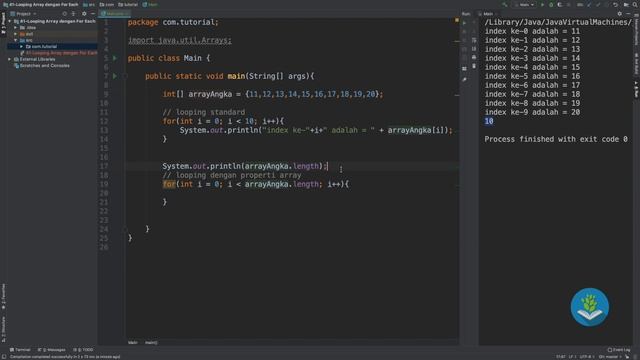Click the import java.util.Arrays line
The image size is (640, 360).
[180, 40]
